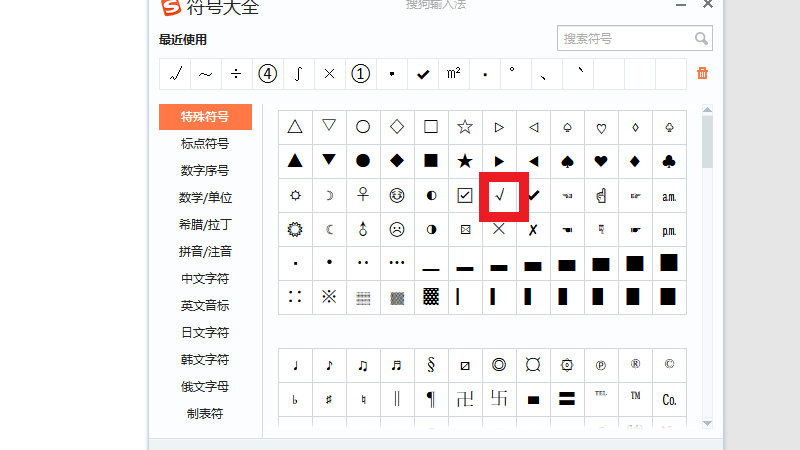Image resolution: width=800 pixels, height=450 pixels.
Task: Open the 数学/单位 category
Action: click(x=205, y=197)
